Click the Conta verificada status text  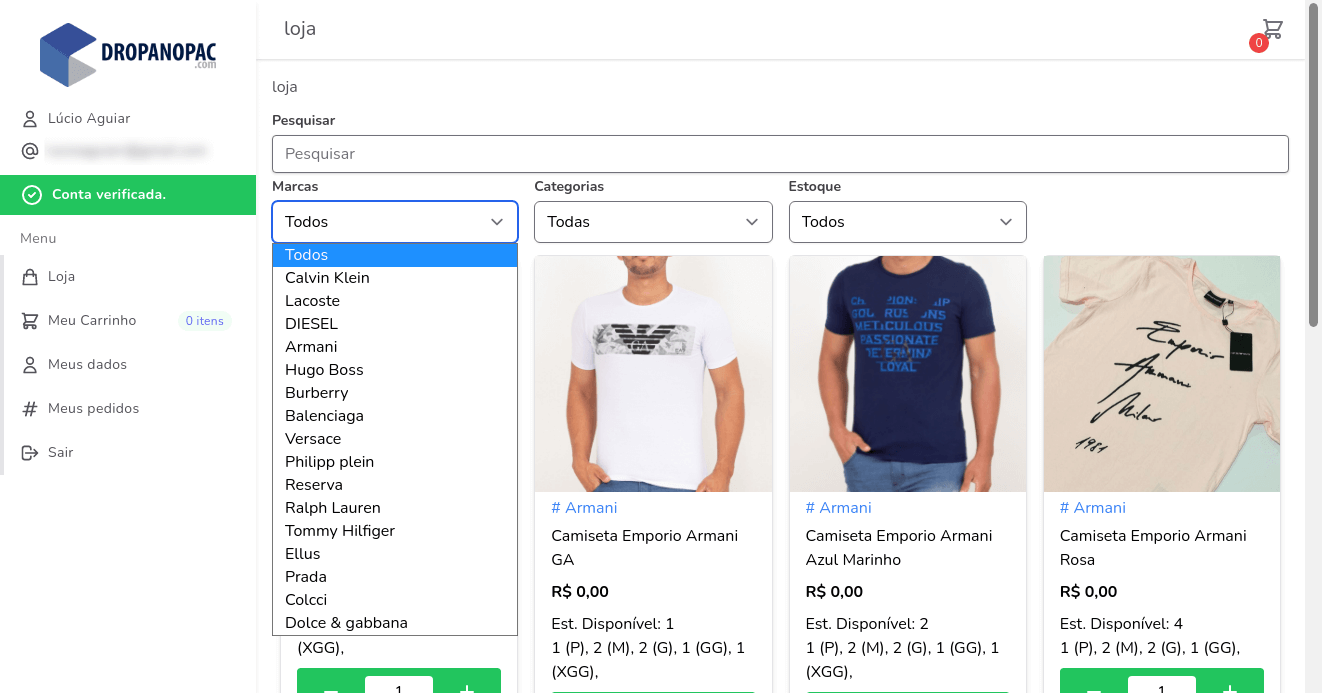[109, 194]
